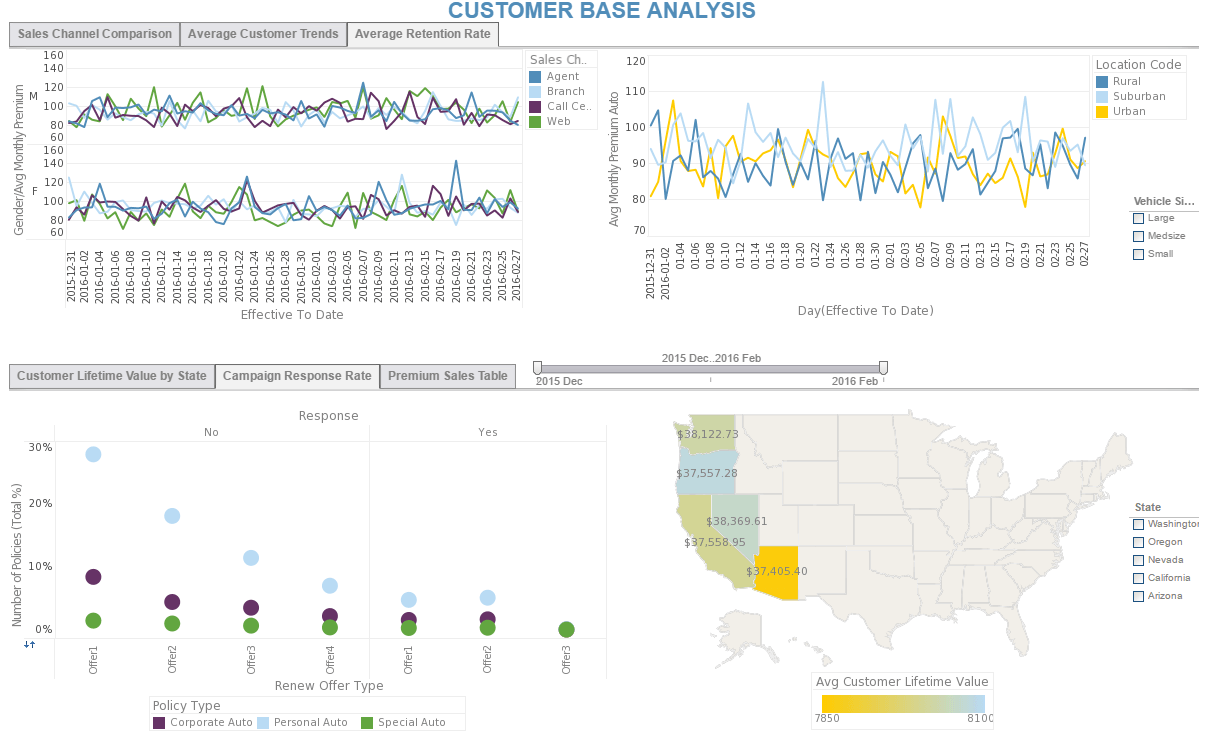1215x740 pixels.
Task: Check the California state filter
Action: [x=1138, y=578]
